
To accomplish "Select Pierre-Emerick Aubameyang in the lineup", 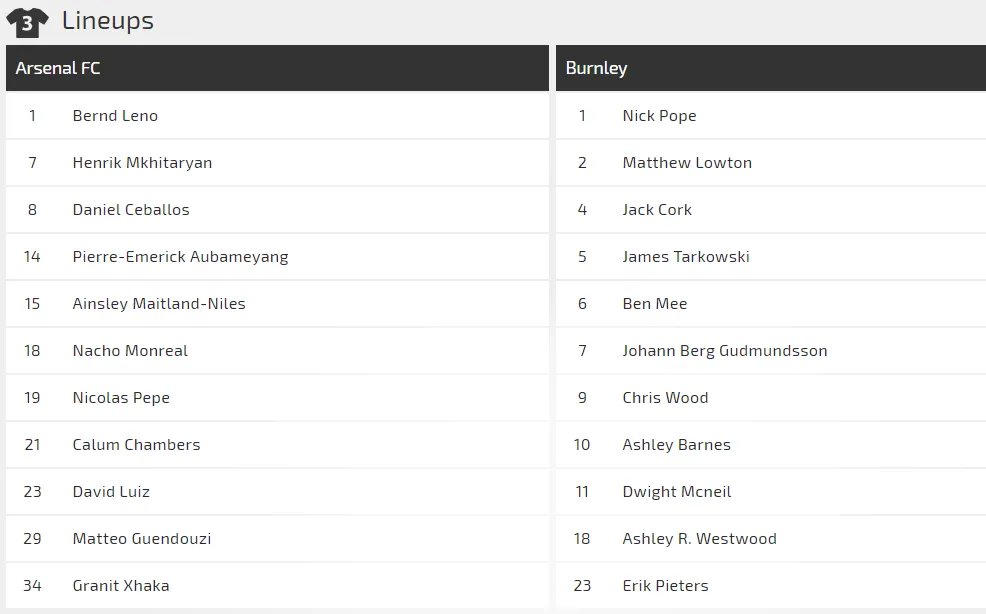I will (180, 257).
